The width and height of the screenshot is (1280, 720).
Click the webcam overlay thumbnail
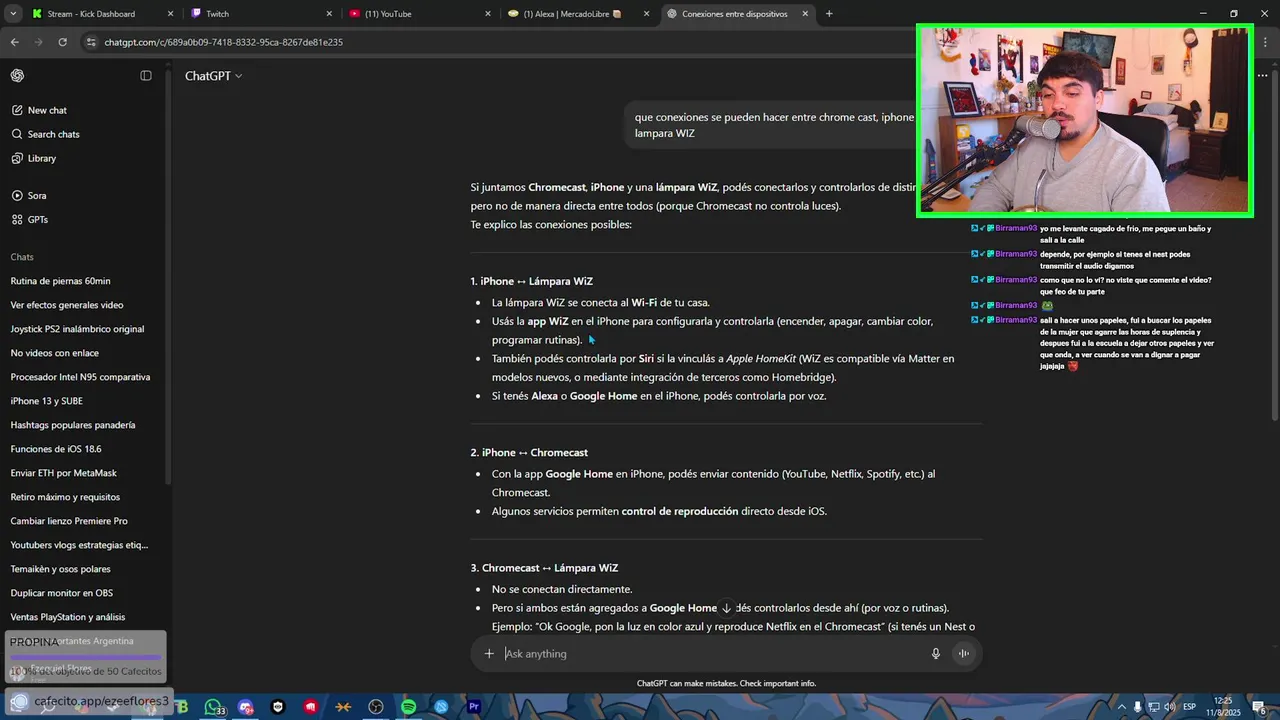[1085, 121]
